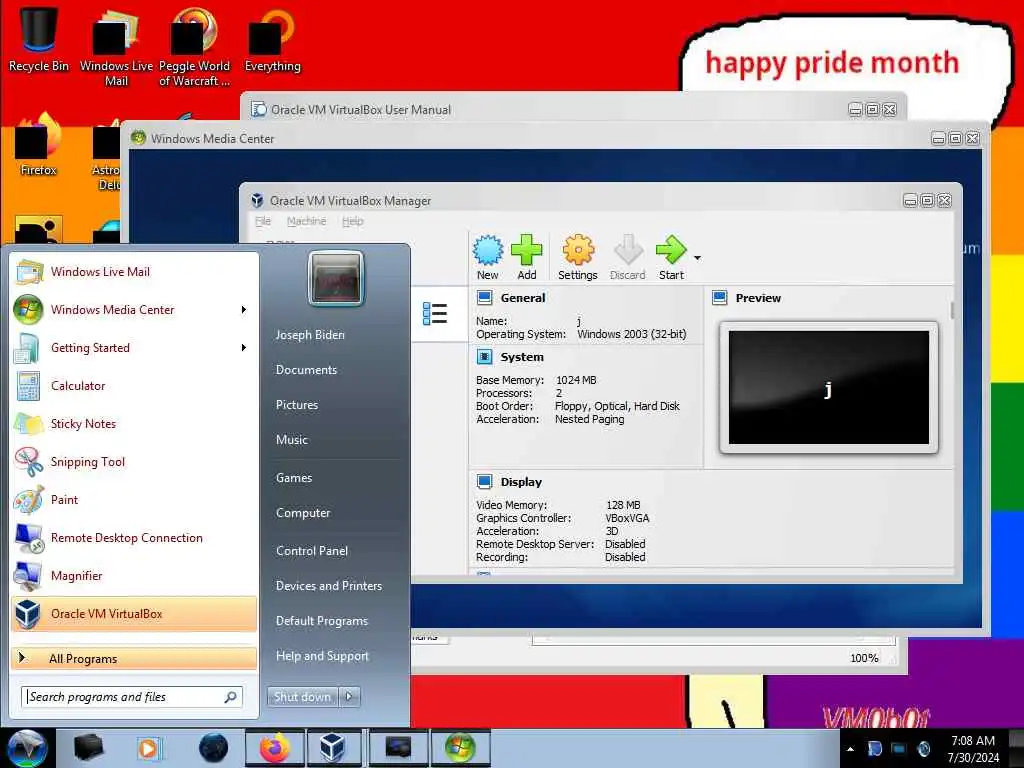
Task: Open Pictures from Start menu
Action: 296,405
